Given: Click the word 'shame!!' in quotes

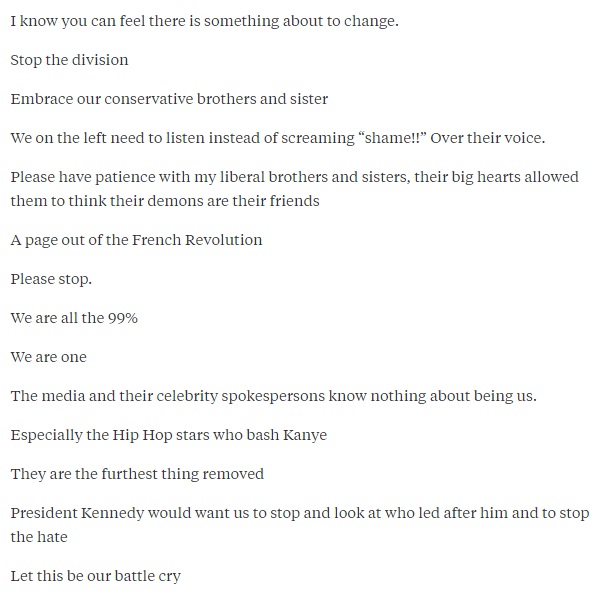Looking at the screenshot, I should pyautogui.click(x=392, y=138).
